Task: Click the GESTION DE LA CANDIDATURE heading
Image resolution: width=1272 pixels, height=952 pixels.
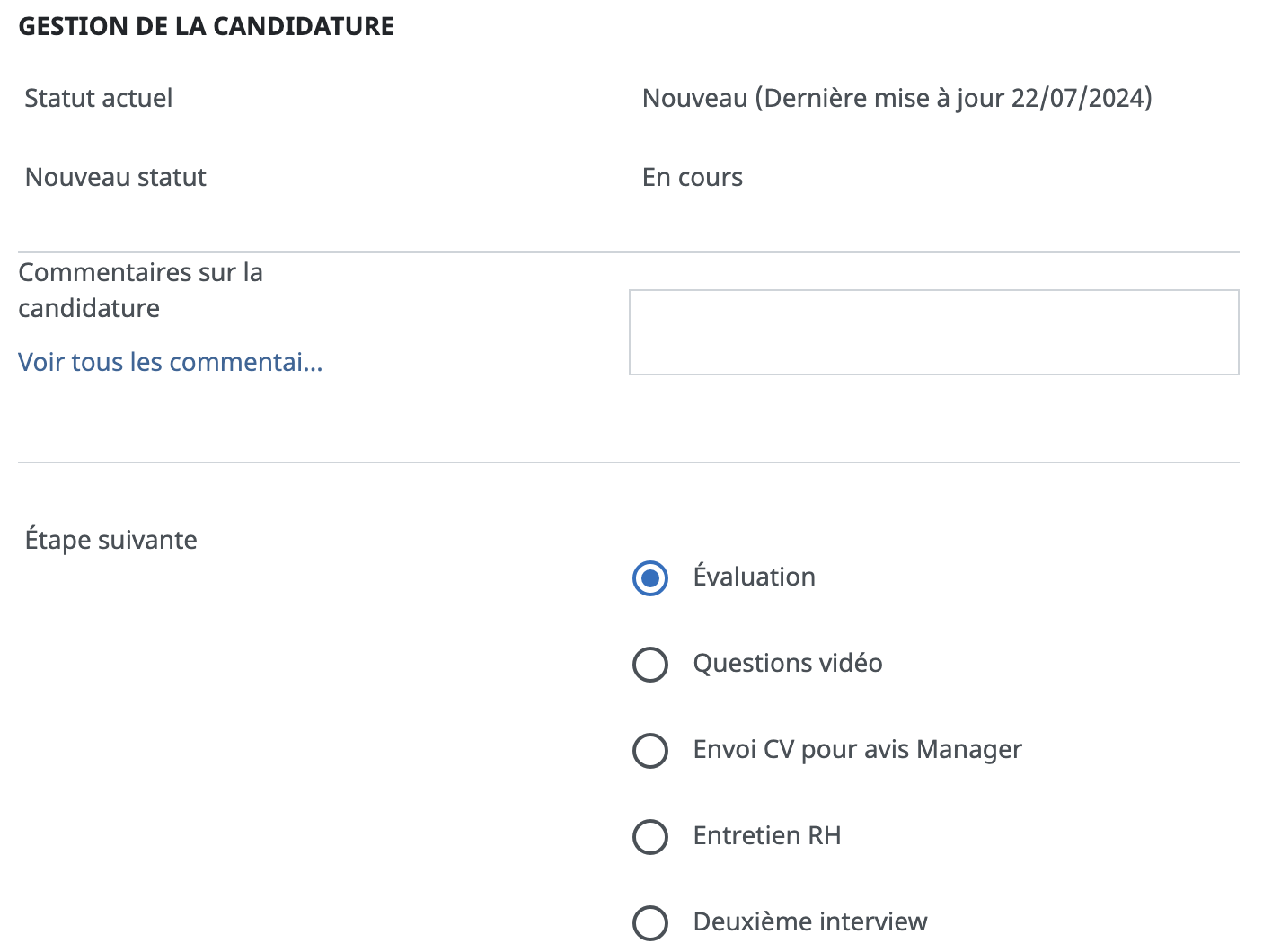Action: coord(206,26)
